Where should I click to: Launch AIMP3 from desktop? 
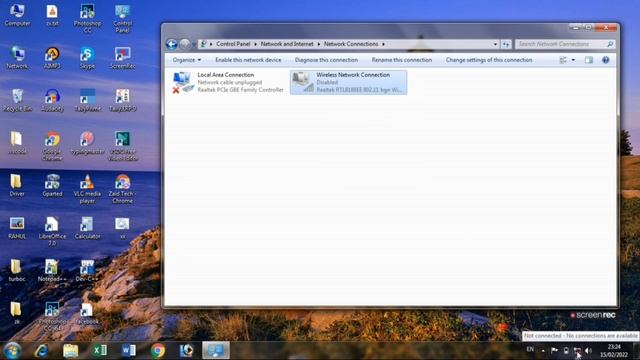[x=52, y=58]
